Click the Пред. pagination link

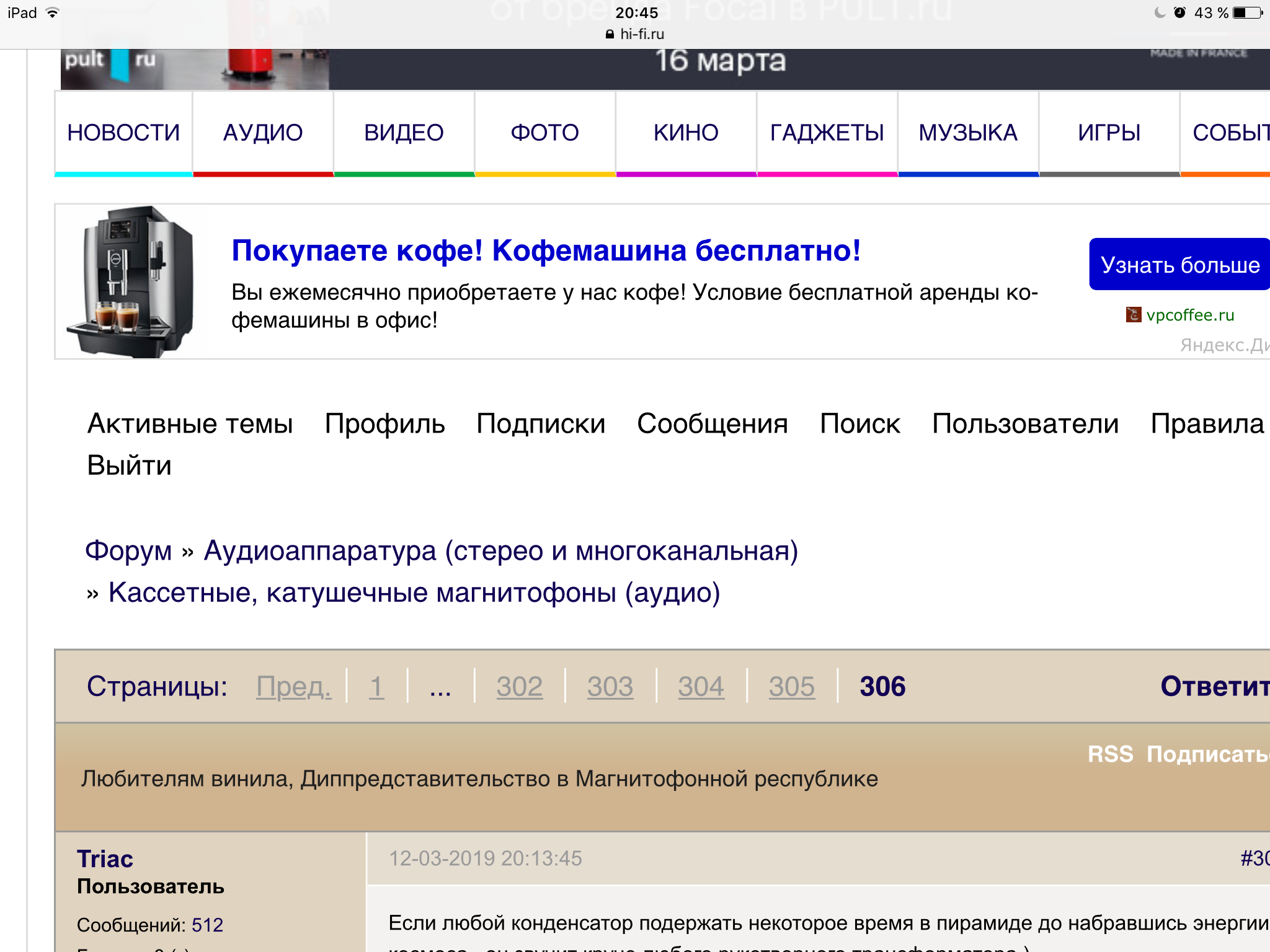coord(293,687)
